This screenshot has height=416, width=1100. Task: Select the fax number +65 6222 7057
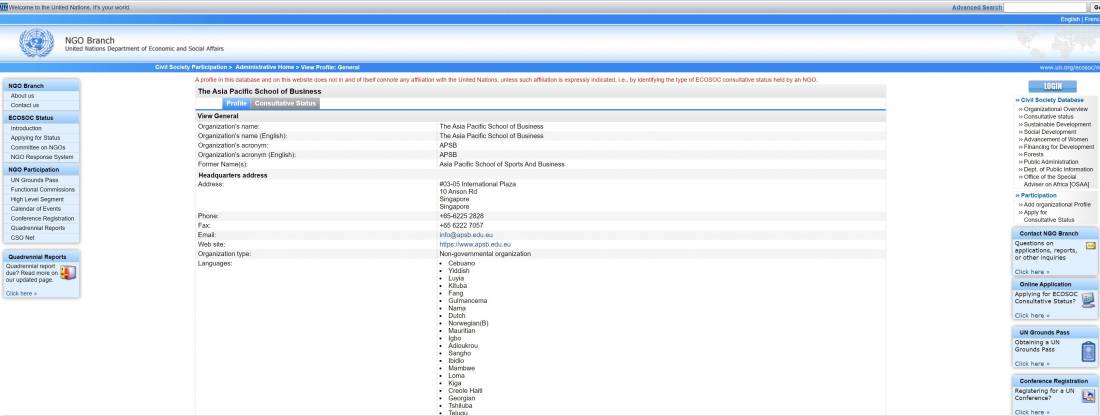click(x=461, y=226)
